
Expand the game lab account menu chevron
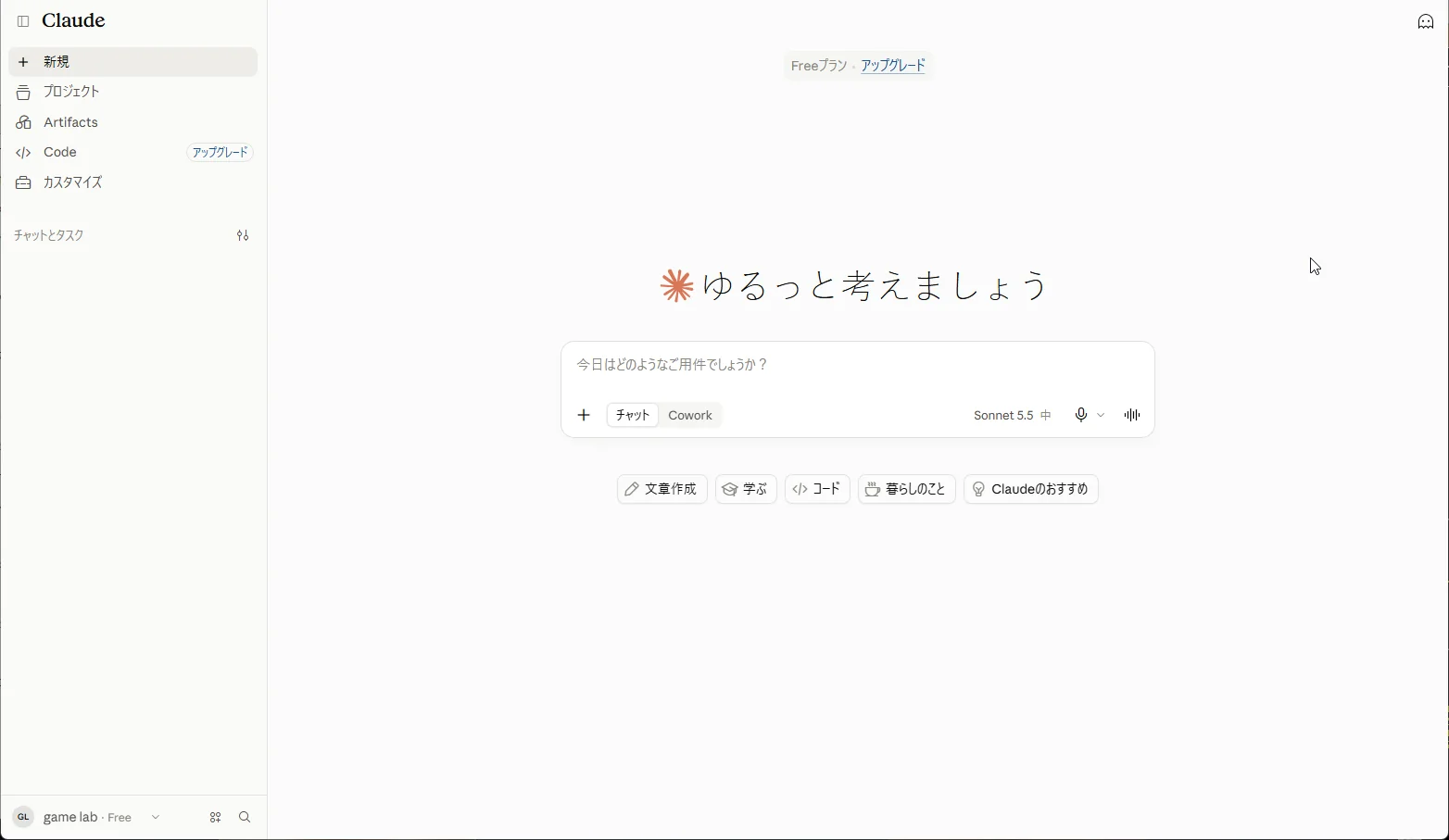tap(156, 817)
